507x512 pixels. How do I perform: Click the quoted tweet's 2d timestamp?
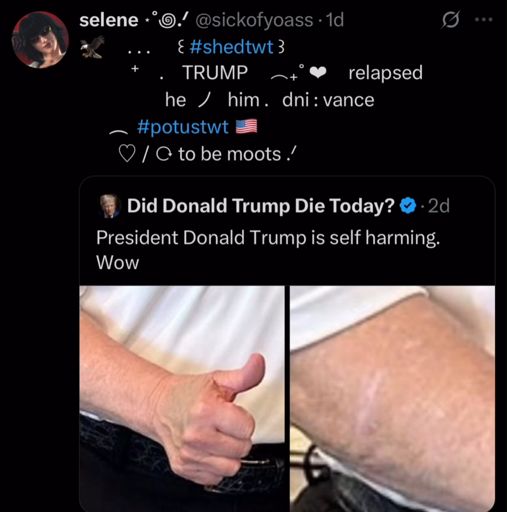click(439, 206)
